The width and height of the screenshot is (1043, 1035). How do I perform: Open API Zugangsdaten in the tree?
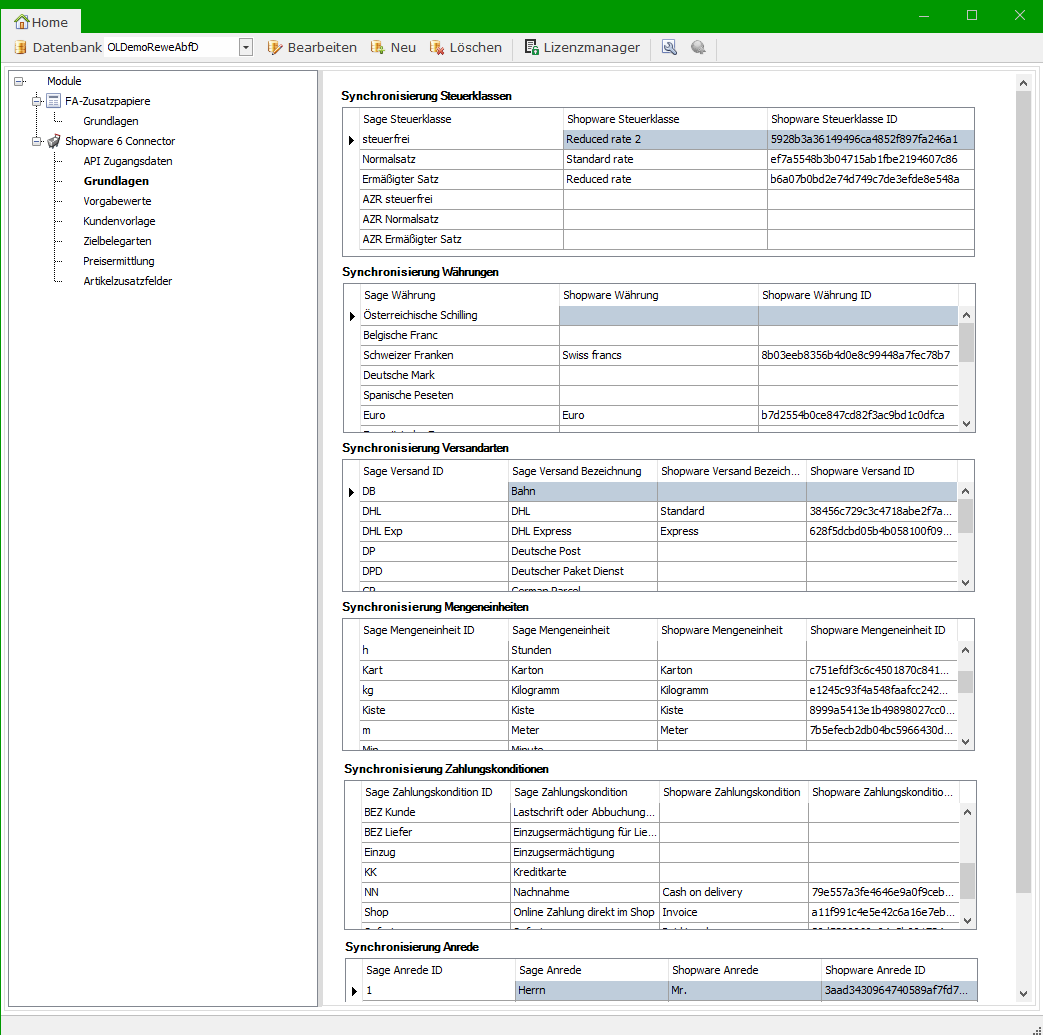pyautogui.click(x=128, y=161)
